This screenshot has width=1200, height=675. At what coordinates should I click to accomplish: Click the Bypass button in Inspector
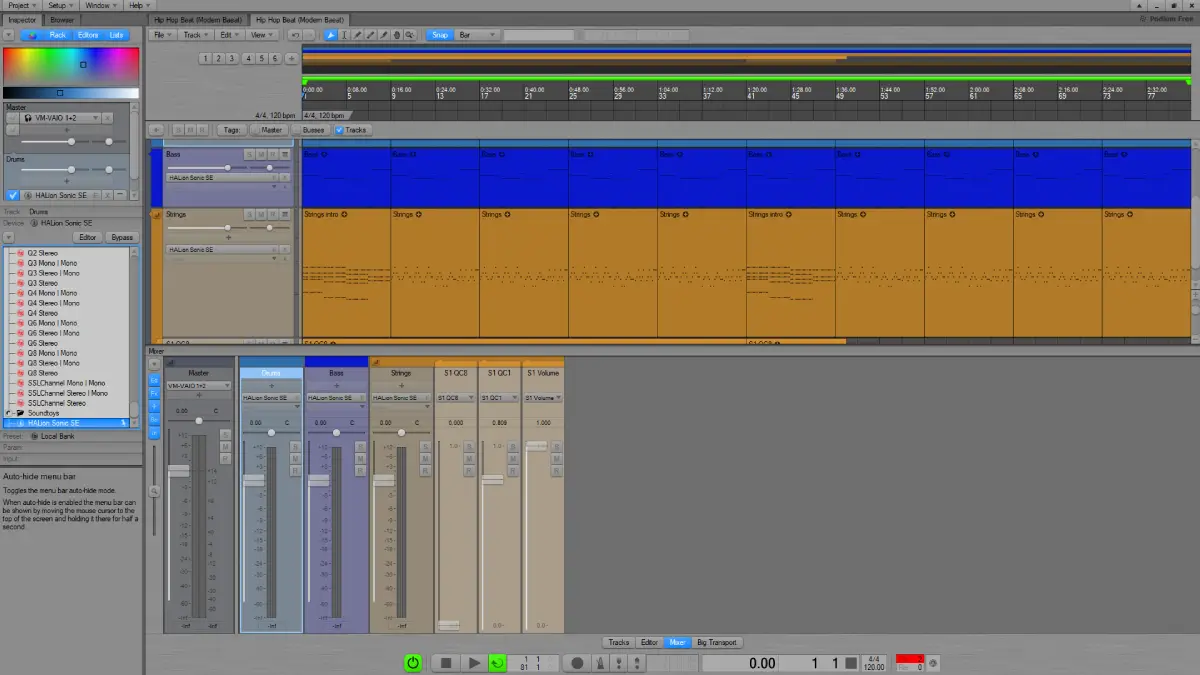[x=121, y=237]
